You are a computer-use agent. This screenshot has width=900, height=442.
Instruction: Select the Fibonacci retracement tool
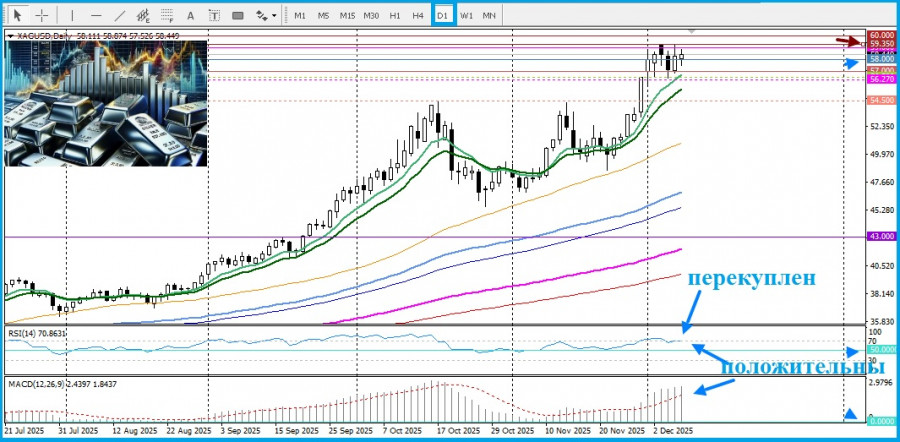166,15
